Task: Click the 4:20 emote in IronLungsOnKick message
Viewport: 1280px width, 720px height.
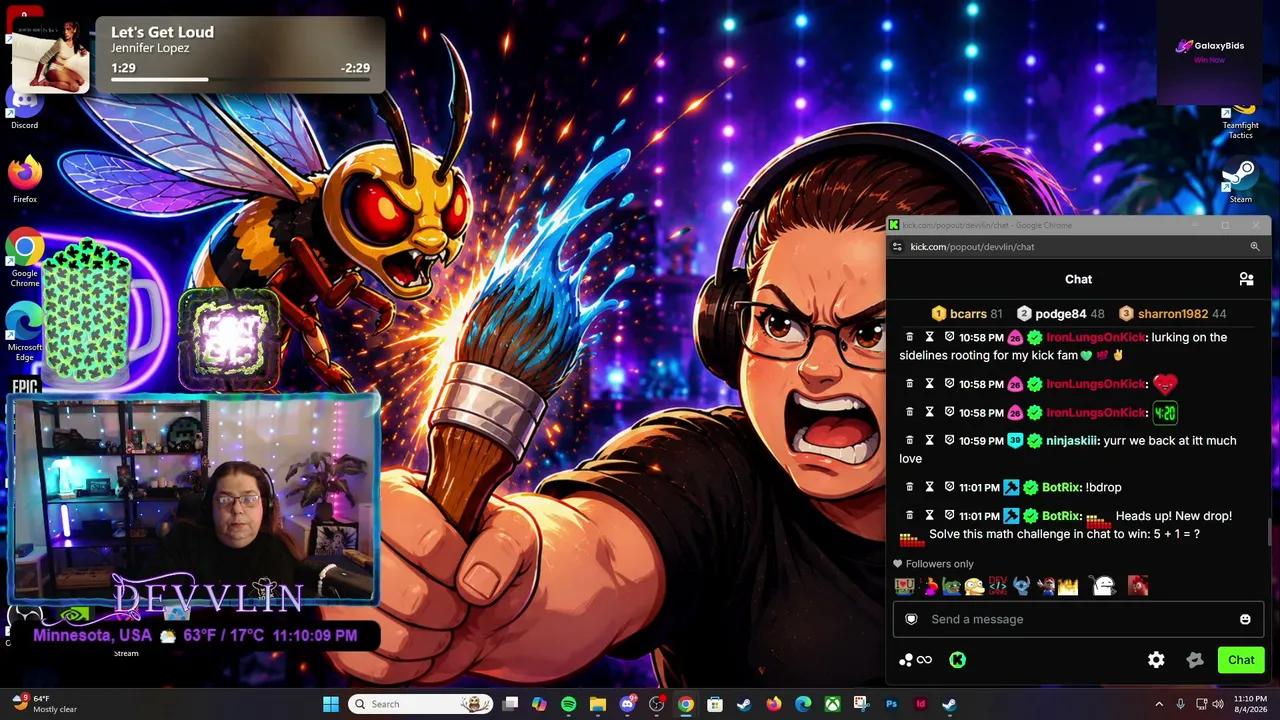Action: (1165, 412)
